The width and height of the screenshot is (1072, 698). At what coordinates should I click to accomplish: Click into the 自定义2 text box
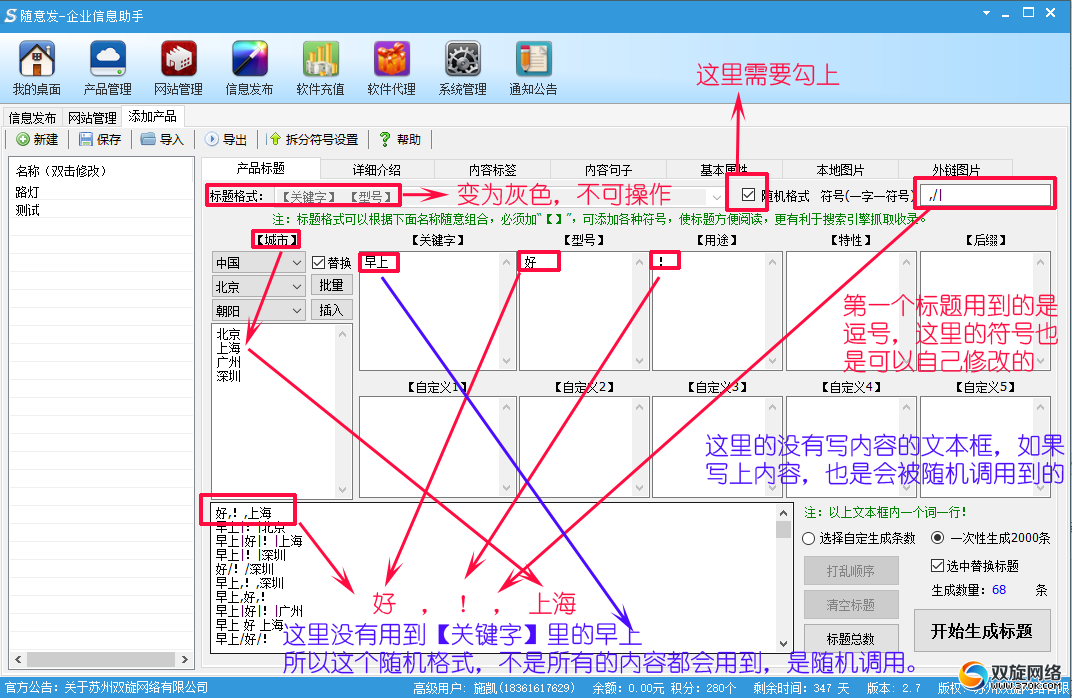tap(582, 446)
